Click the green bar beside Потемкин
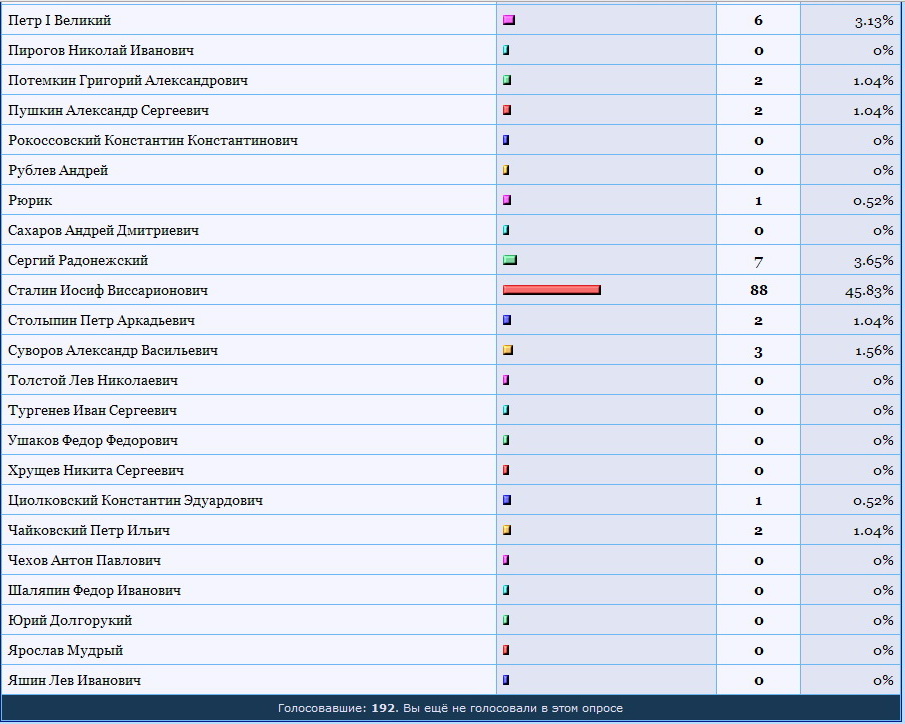This screenshot has height=724, width=905. tap(507, 80)
